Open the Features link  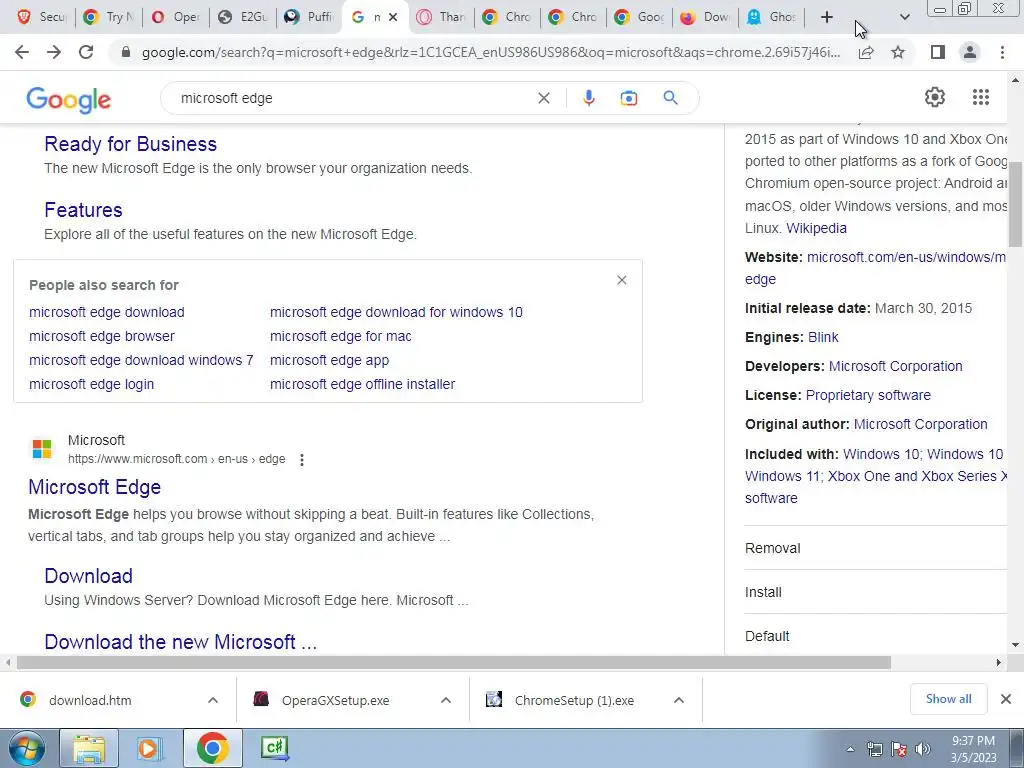[x=84, y=210]
